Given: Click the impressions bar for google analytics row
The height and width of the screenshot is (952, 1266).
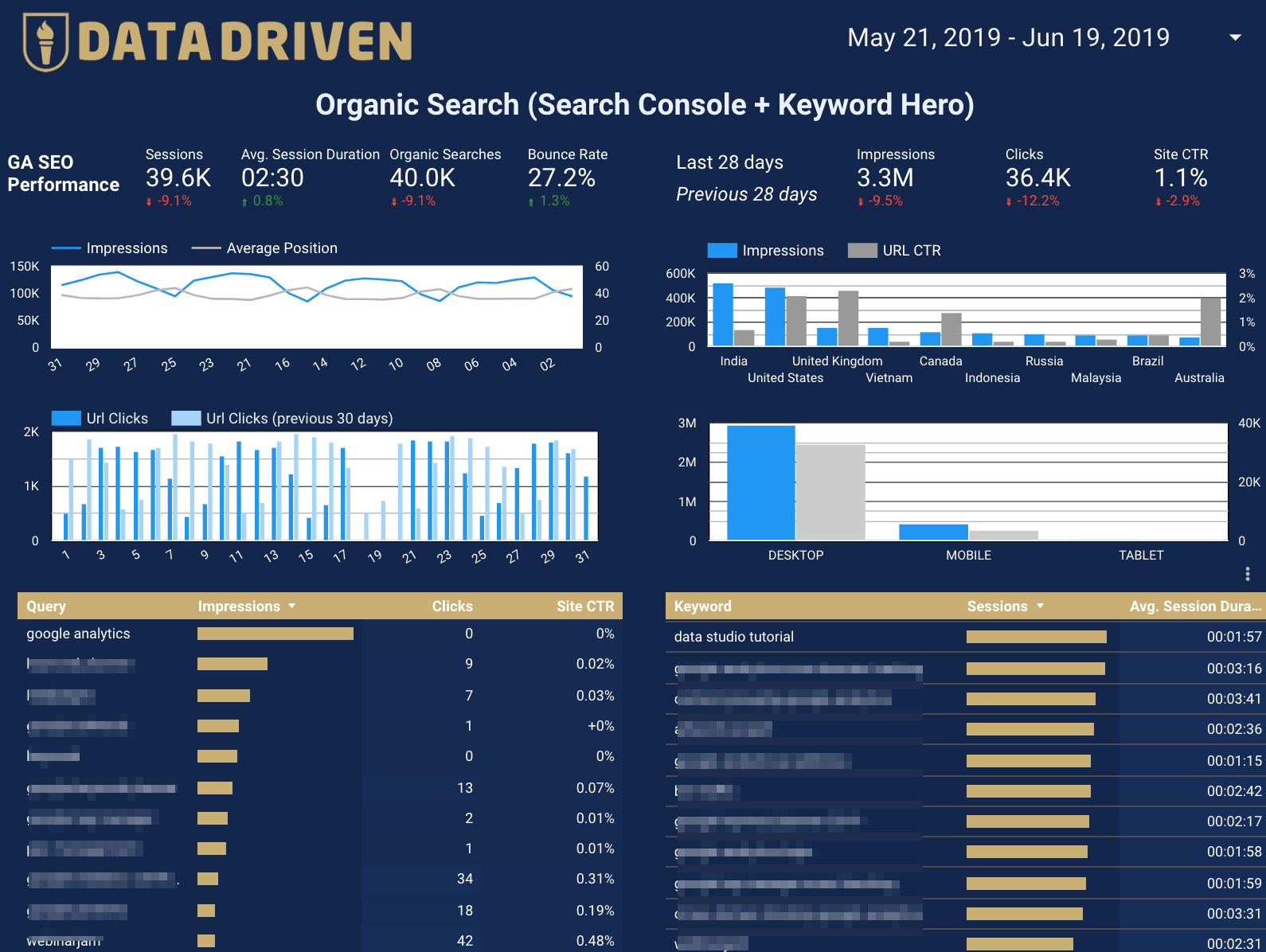Looking at the screenshot, I should click(x=275, y=634).
